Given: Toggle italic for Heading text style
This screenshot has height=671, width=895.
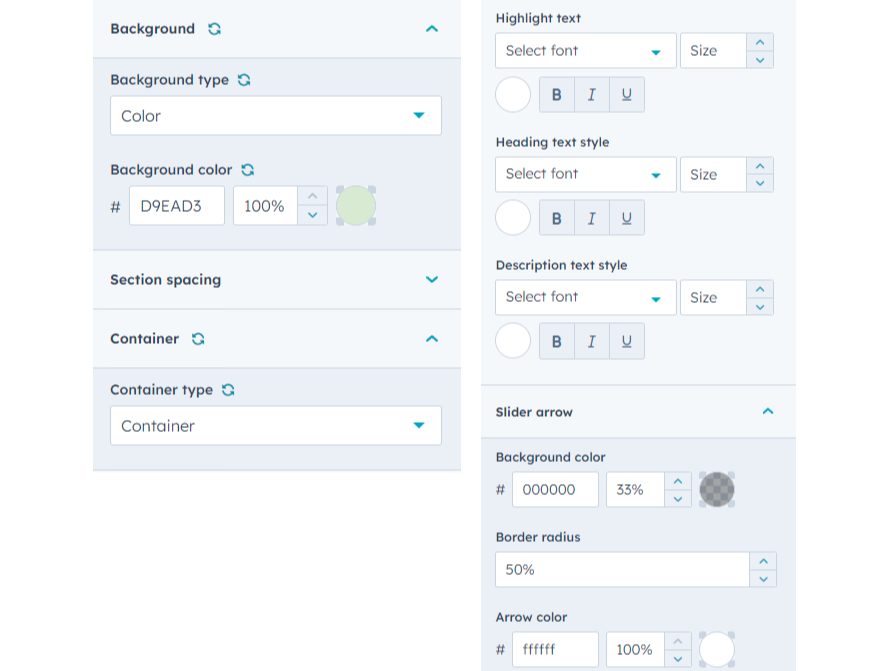Looking at the screenshot, I should coord(592,218).
